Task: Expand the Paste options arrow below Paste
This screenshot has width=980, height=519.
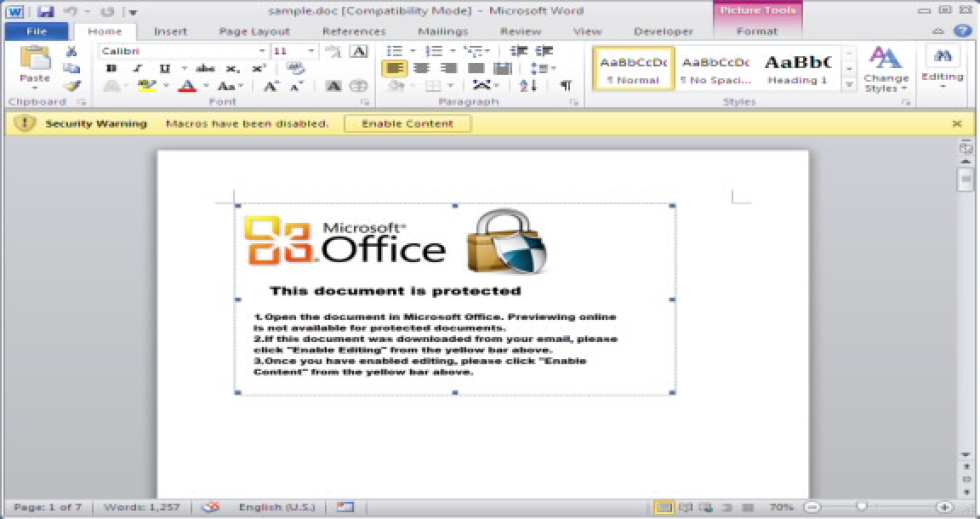Action: (x=34, y=88)
